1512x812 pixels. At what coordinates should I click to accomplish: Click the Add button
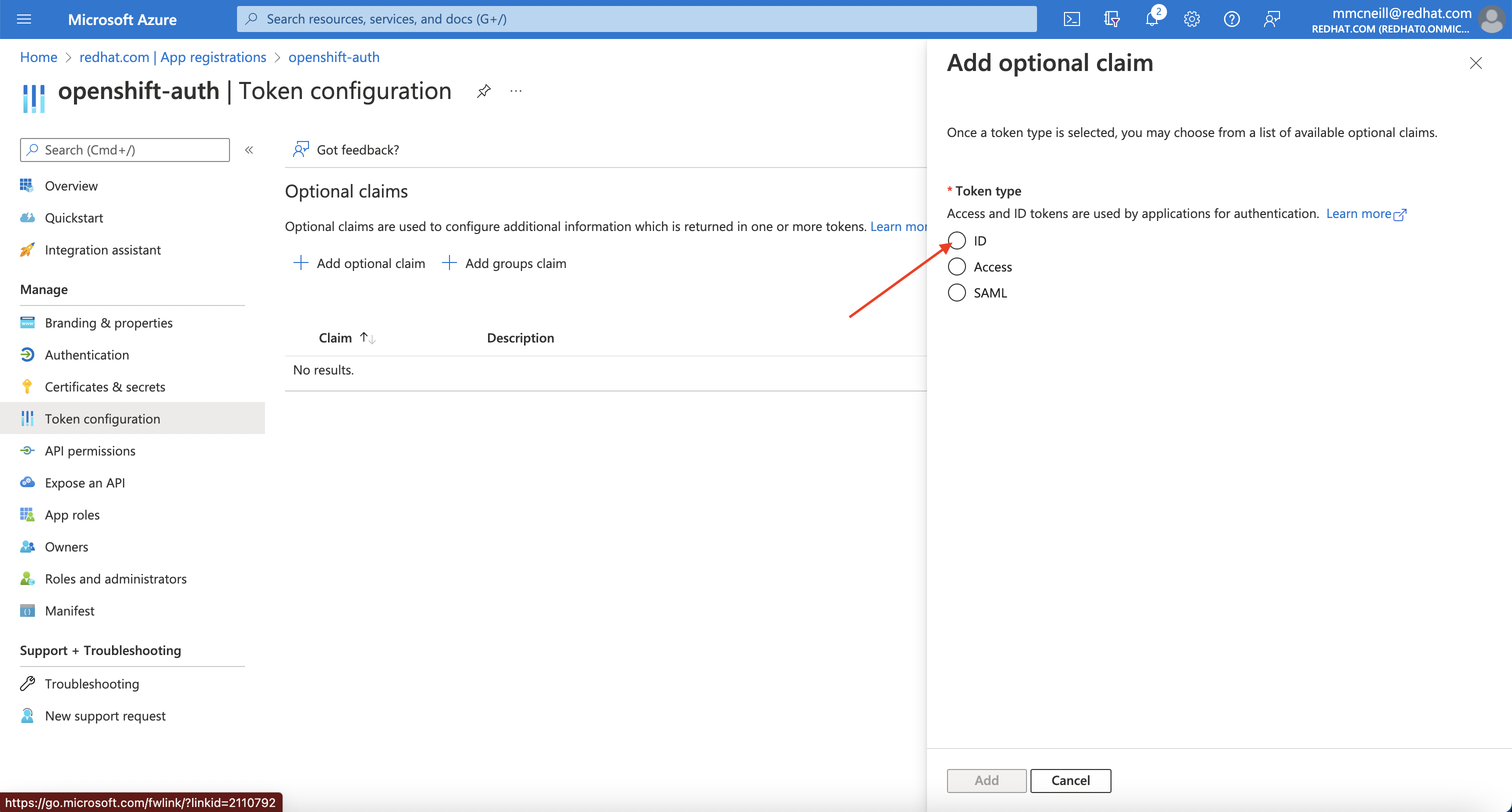986,780
